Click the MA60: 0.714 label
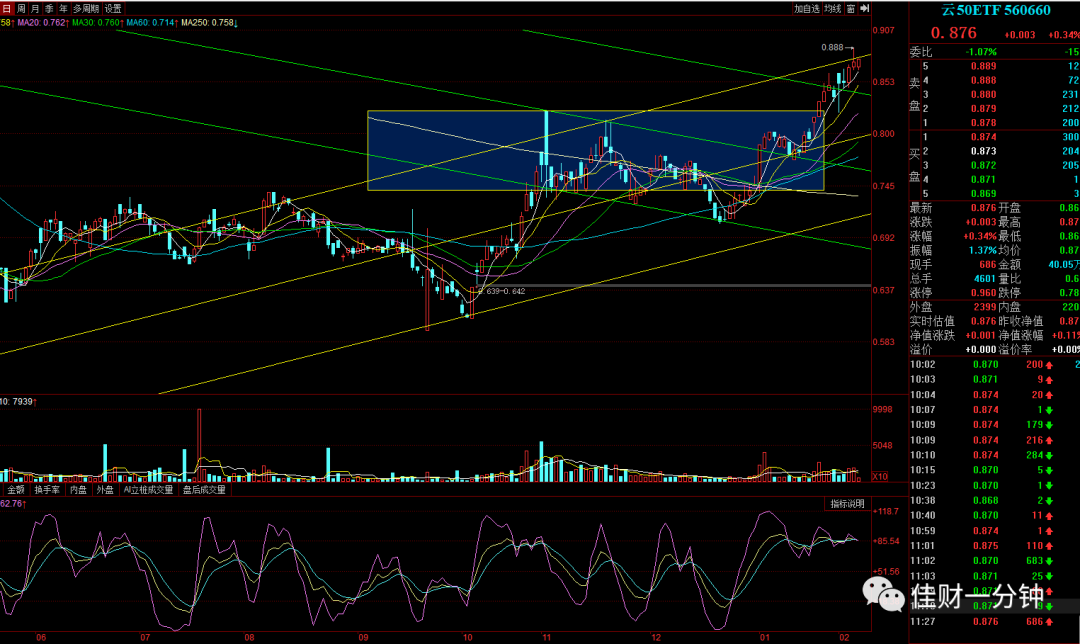Screen dimensions: 1080x644 coord(152,23)
